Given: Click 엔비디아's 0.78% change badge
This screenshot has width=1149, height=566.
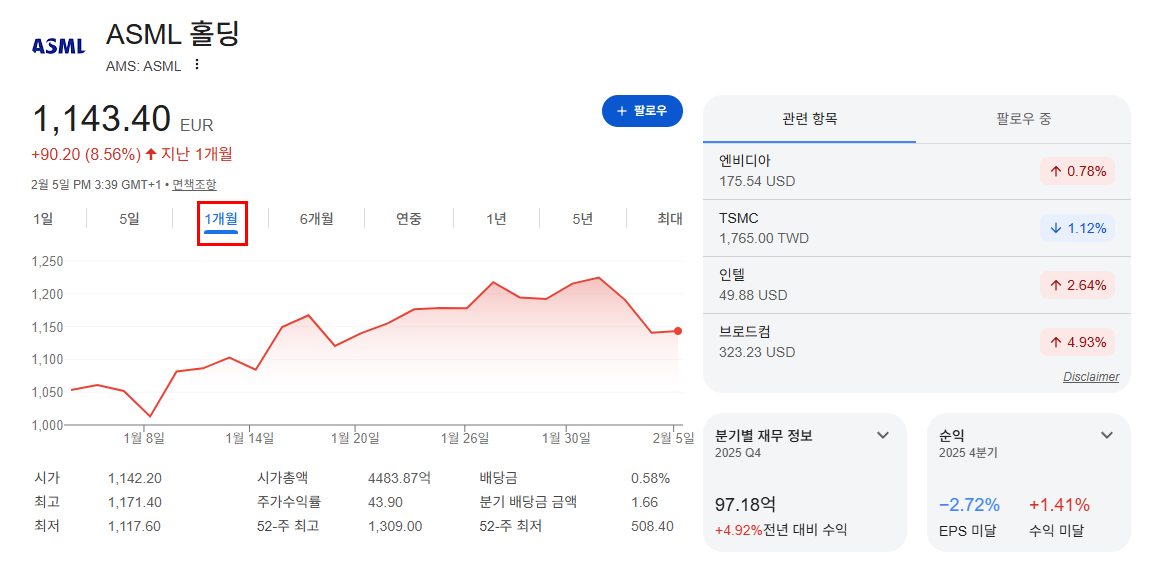Looking at the screenshot, I should [1077, 172].
